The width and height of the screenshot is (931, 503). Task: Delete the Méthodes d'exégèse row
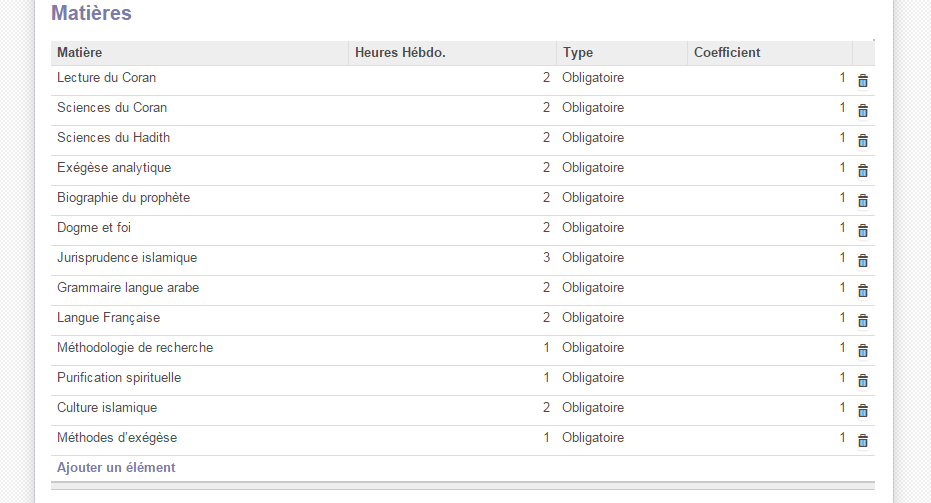click(x=863, y=441)
